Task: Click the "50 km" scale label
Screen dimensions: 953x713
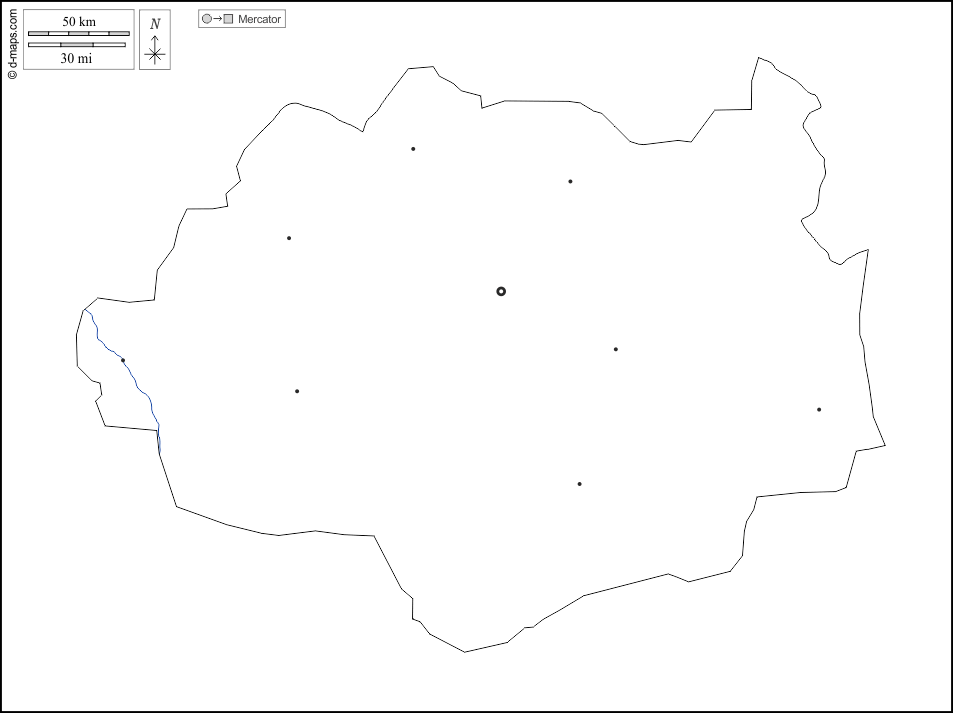Action: (79, 22)
